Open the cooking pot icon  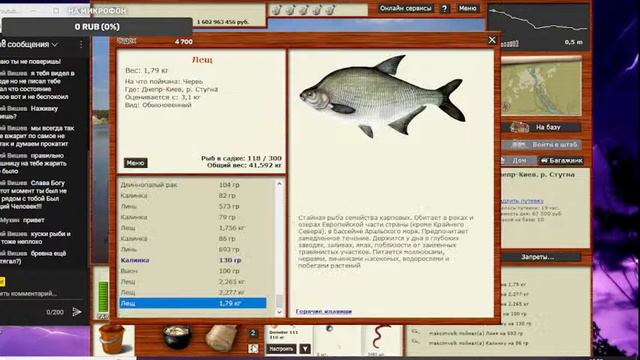click(177, 336)
